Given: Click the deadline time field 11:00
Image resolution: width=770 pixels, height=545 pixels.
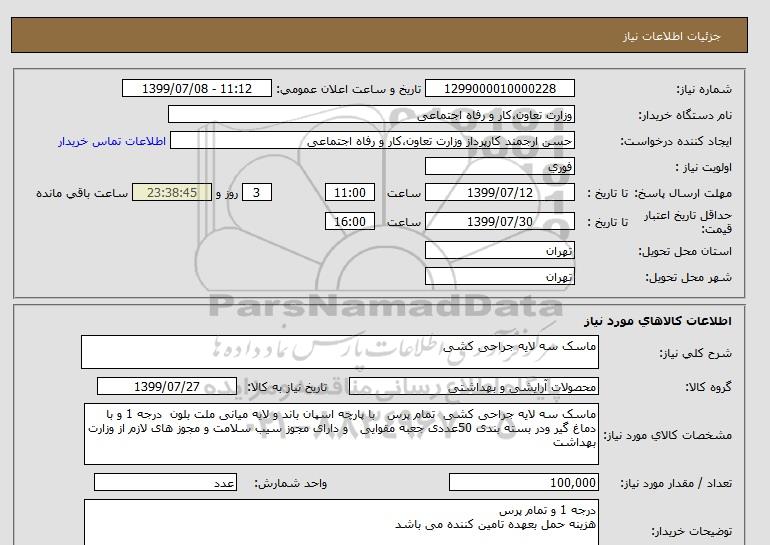Looking at the screenshot, I should pyautogui.click(x=350, y=192).
